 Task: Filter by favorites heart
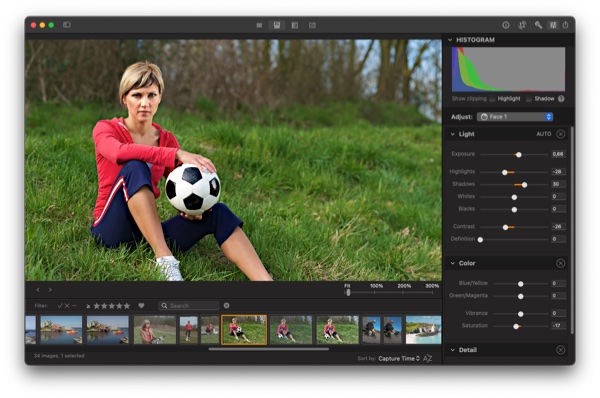[x=141, y=305]
